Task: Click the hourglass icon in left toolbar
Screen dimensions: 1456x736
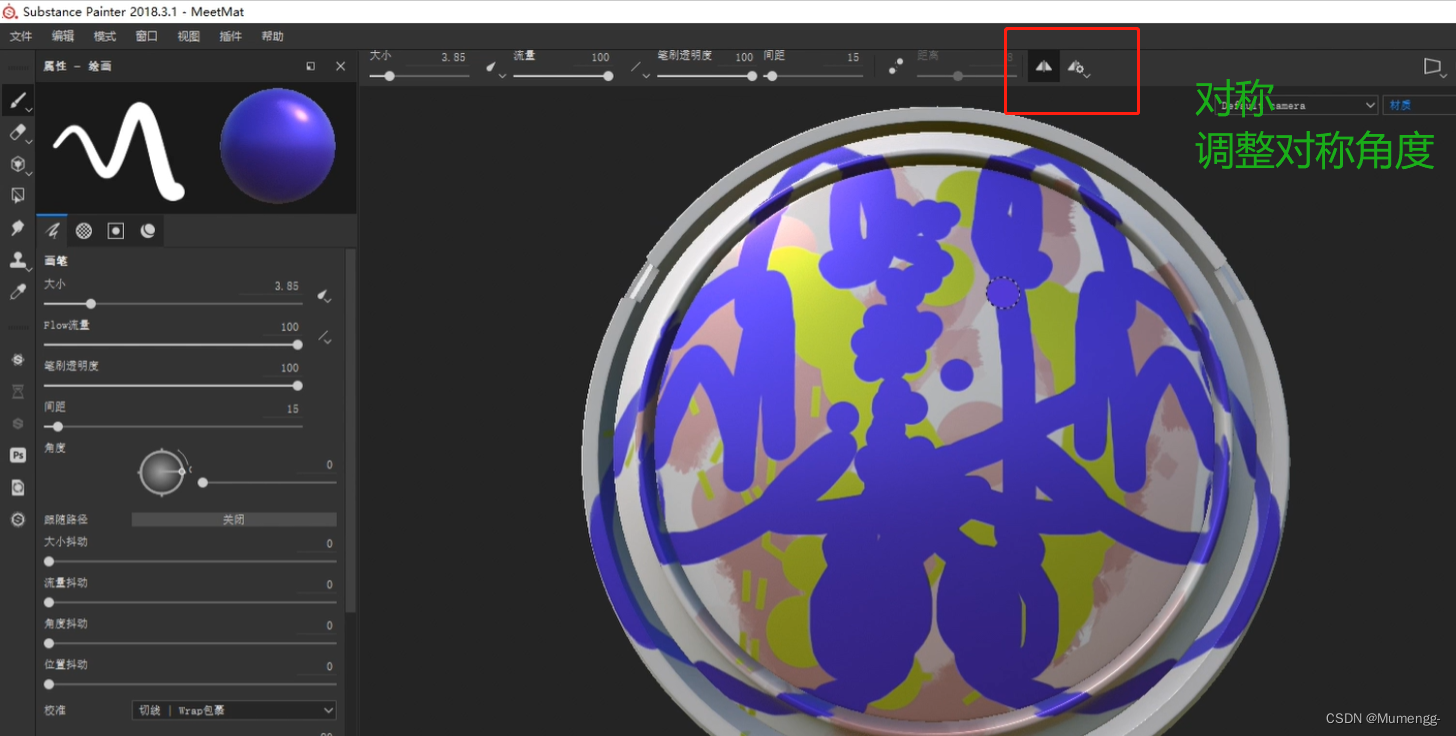Action: point(17,391)
